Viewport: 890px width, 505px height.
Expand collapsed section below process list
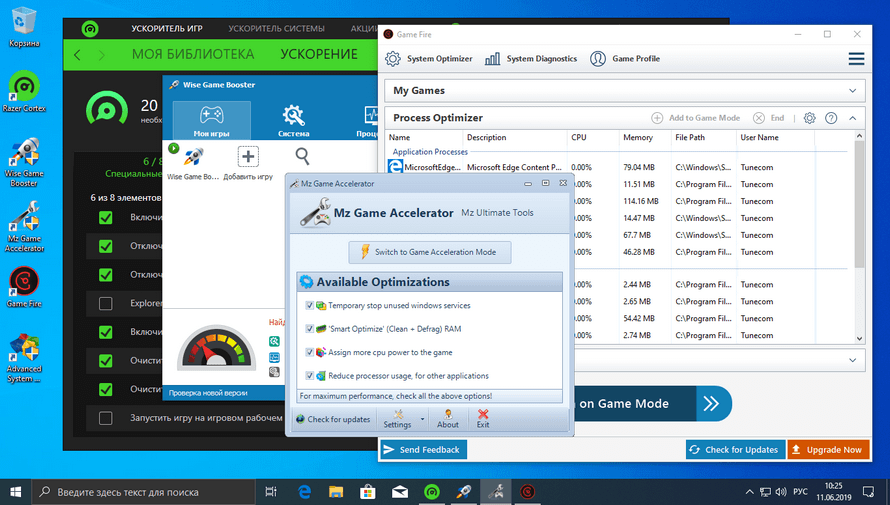coord(853,360)
